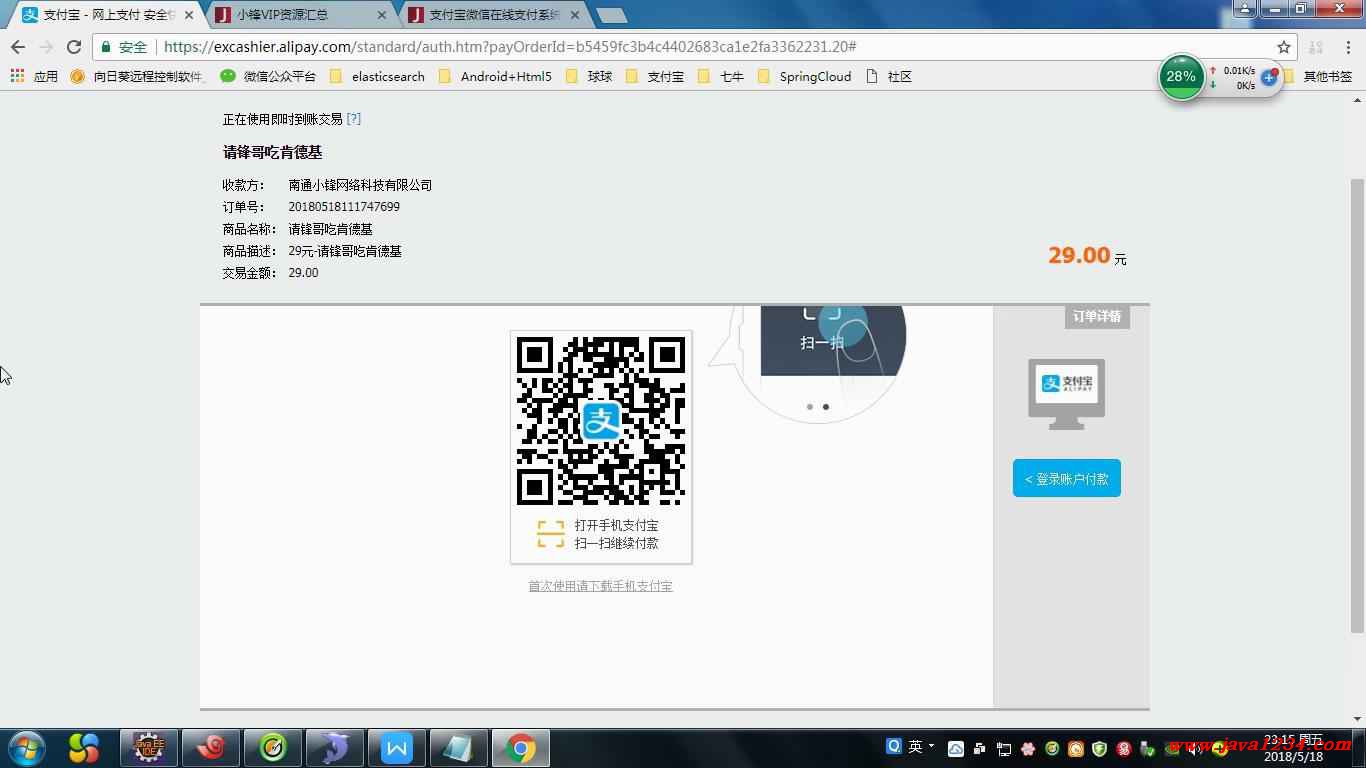Click the Alipay logo inside the QR code
Viewport: 1366px width, 768px height.
click(601, 420)
